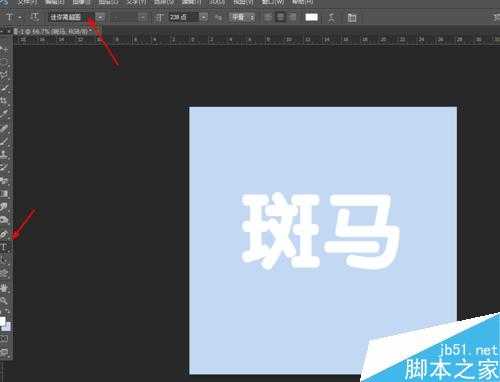Select the Pen tool
Image resolution: width=500 pixels, height=382 pixels.
pos(4,234)
